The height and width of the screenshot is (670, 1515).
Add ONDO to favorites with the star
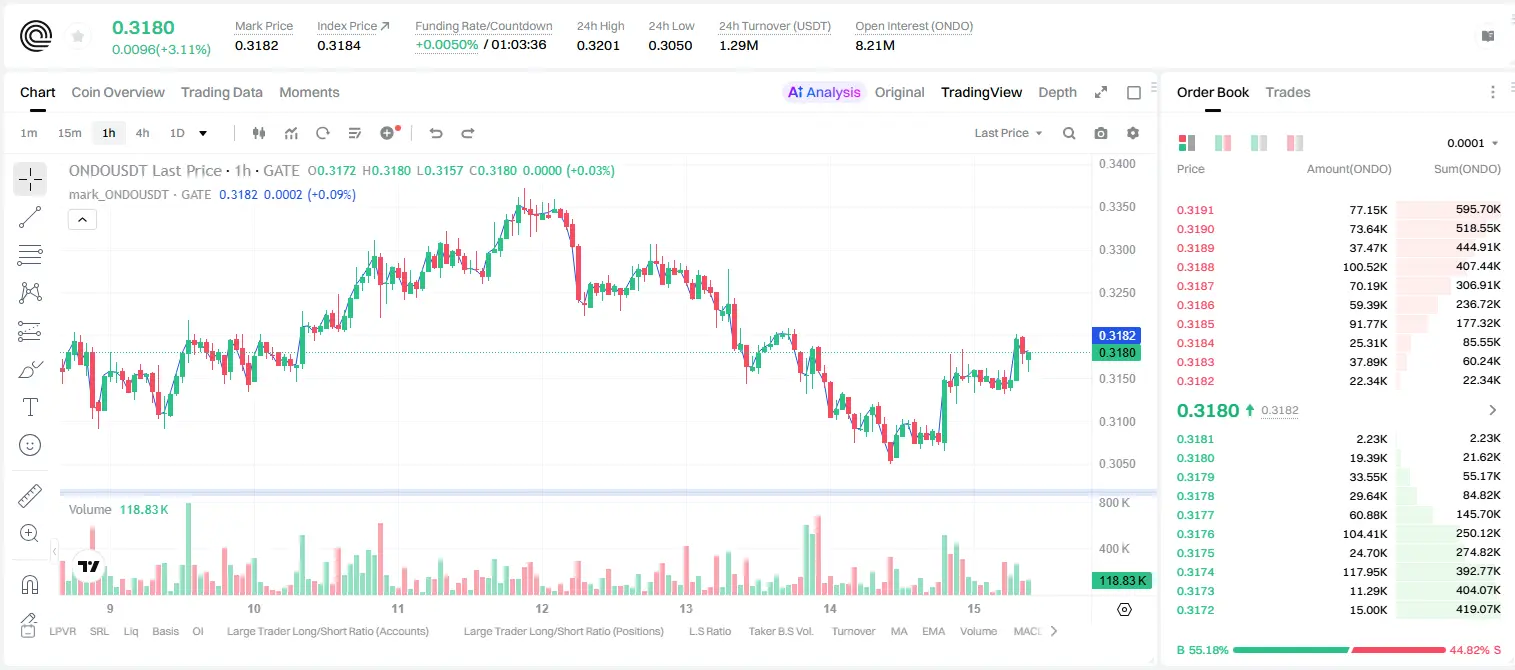(x=78, y=37)
